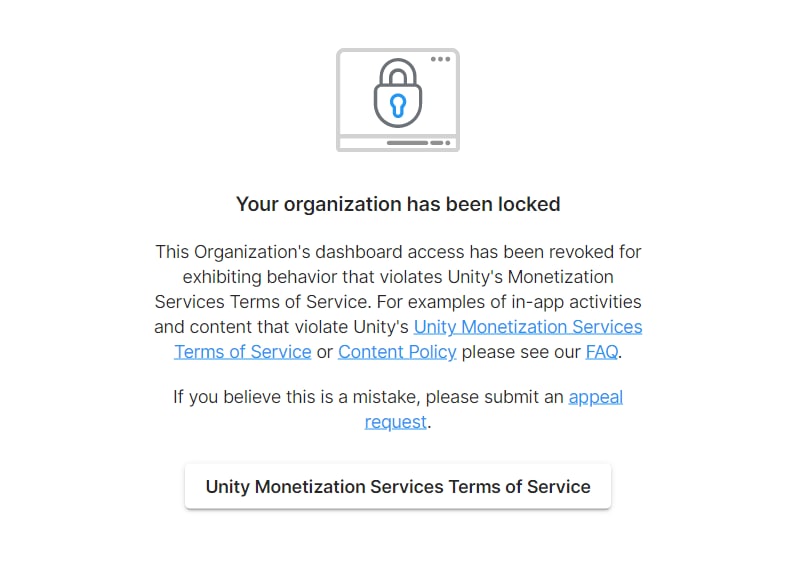Click the single dot in the illustration footer

point(448,143)
